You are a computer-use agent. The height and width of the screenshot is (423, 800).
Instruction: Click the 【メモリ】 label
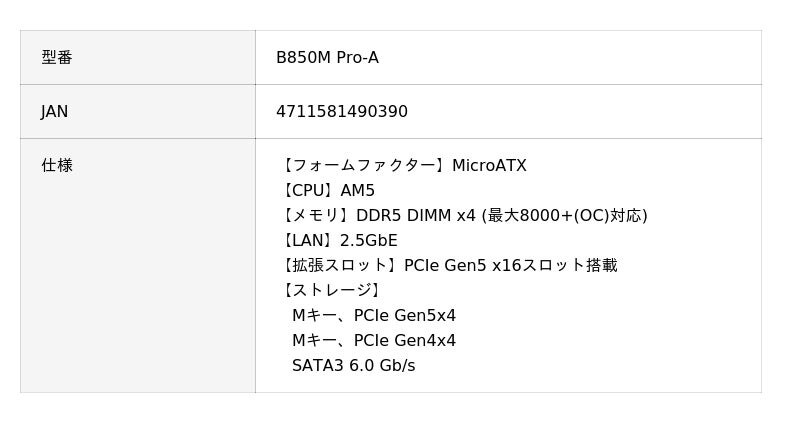(x=316, y=216)
